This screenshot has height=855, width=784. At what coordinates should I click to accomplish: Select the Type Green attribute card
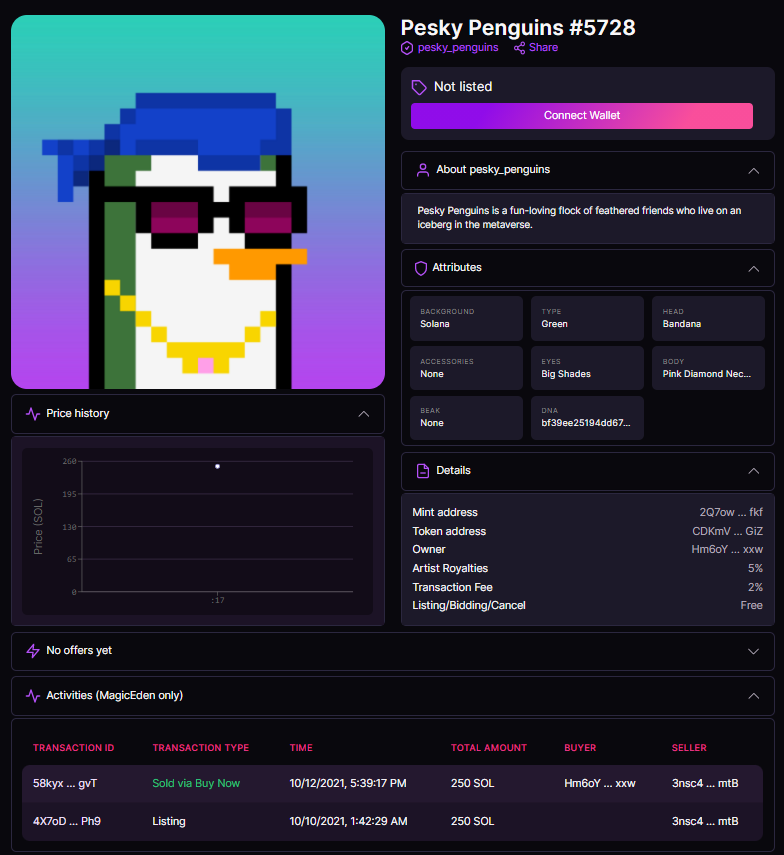pos(587,318)
